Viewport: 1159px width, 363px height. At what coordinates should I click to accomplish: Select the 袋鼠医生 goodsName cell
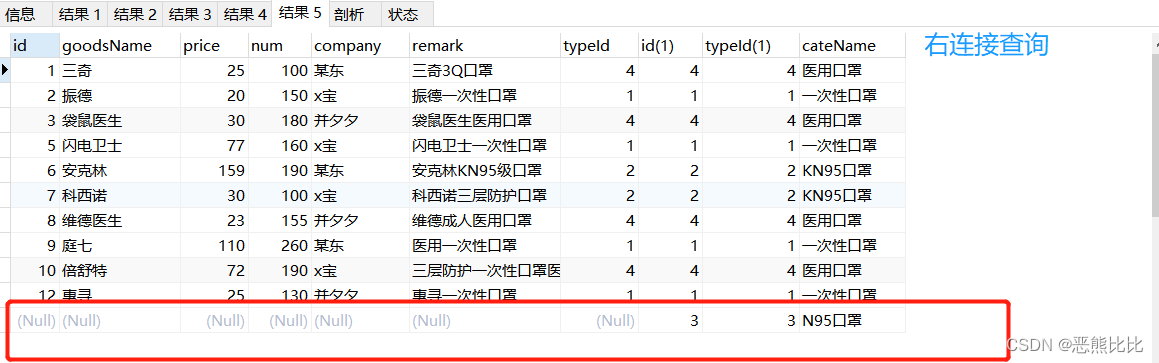[x=120, y=121]
